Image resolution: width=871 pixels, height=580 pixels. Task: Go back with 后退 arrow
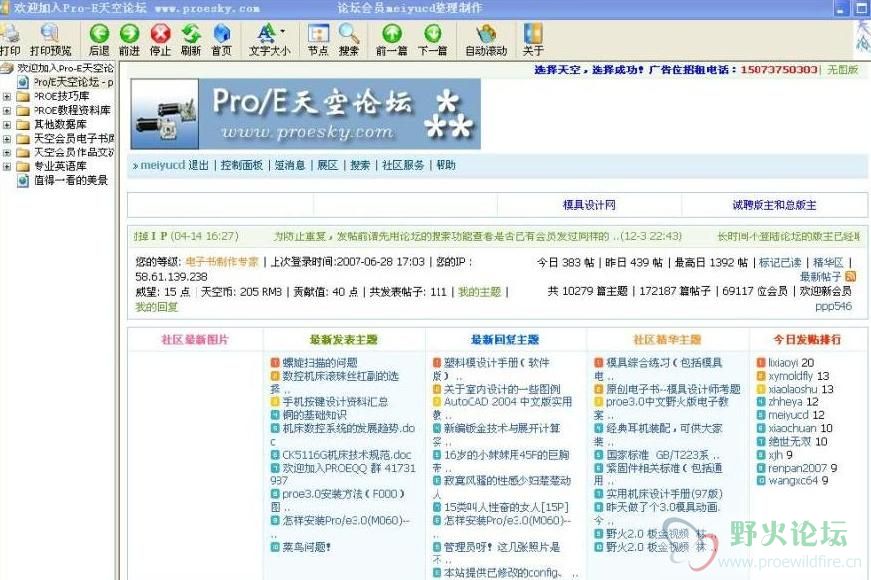tap(99, 34)
